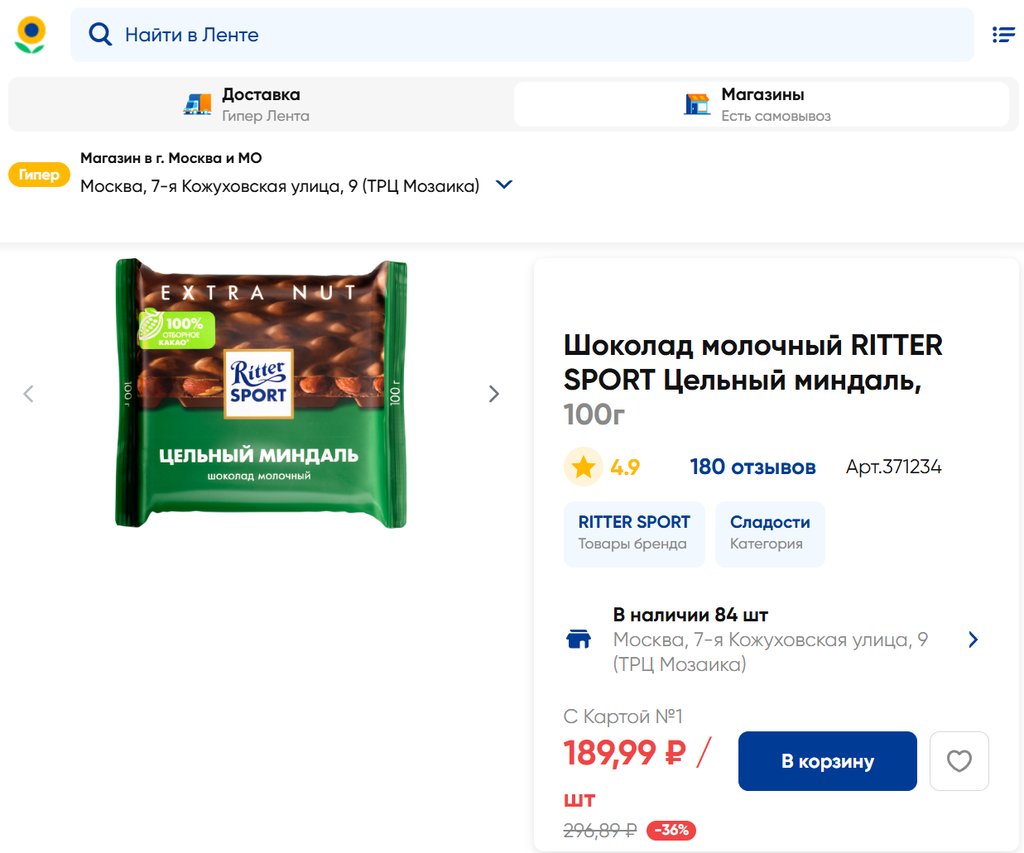This screenshot has height=853, width=1024.
Task: Expand store availability details chevron
Action: tap(973, 640)
